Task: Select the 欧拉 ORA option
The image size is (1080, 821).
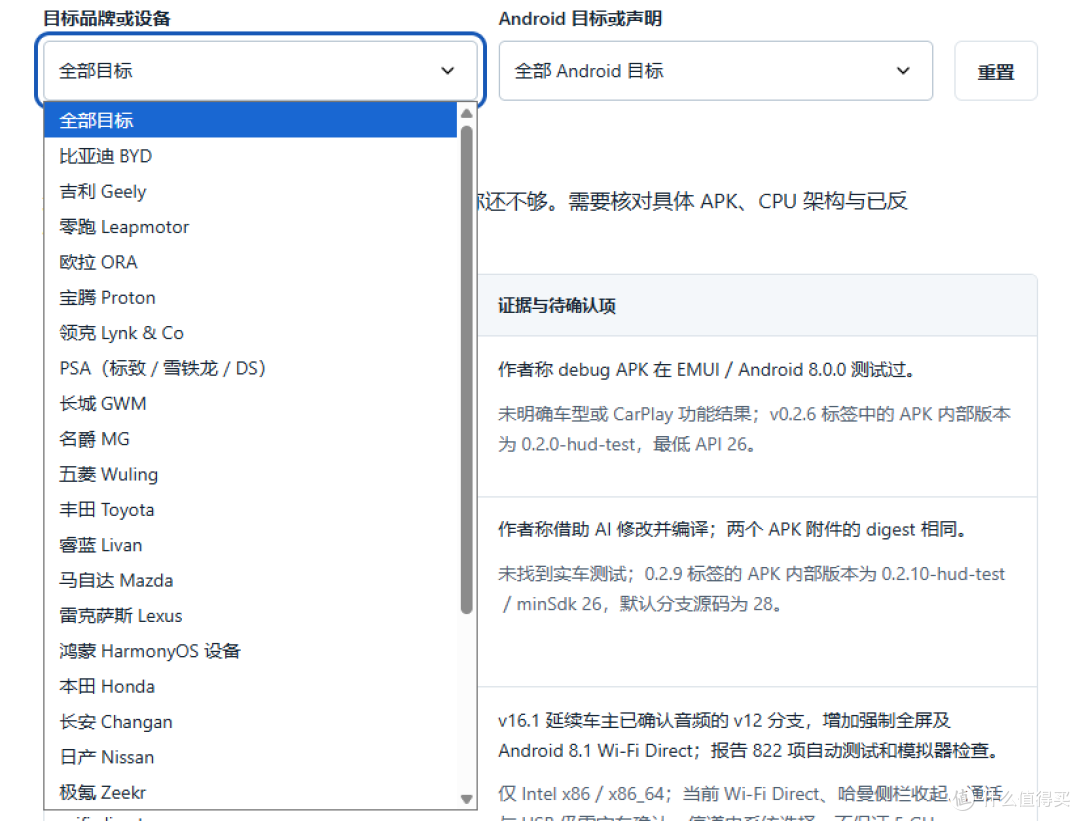Action: point(251,262)
